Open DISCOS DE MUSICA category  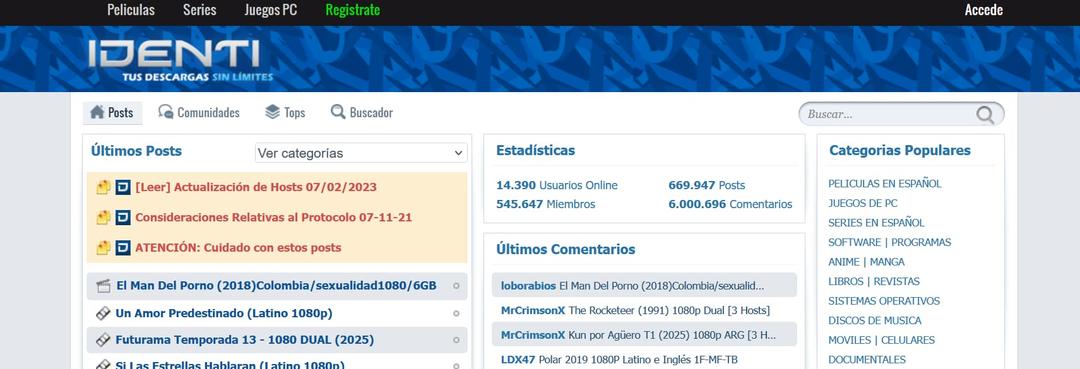[x=875, y=321]
